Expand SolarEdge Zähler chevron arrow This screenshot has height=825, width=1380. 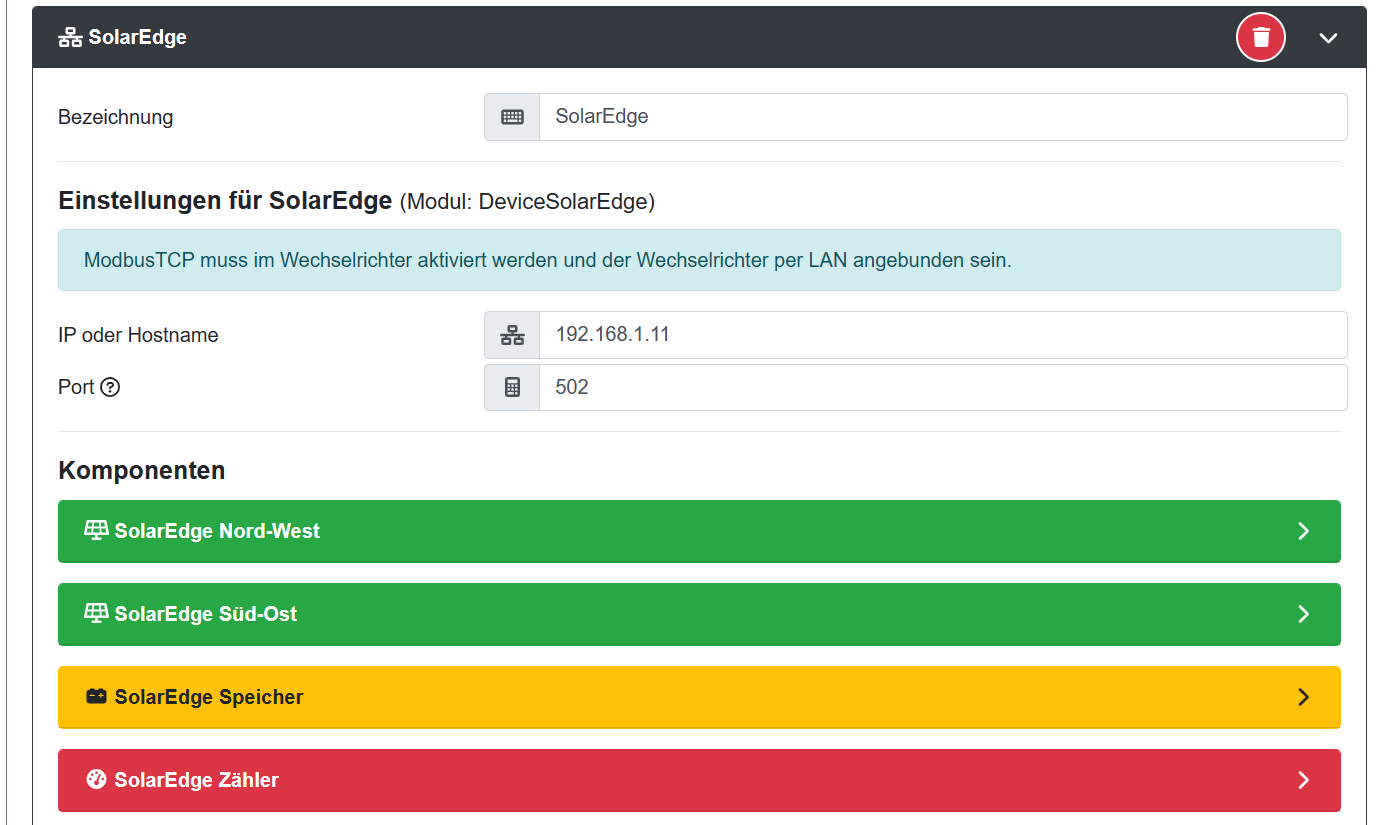click(1303, 780)
